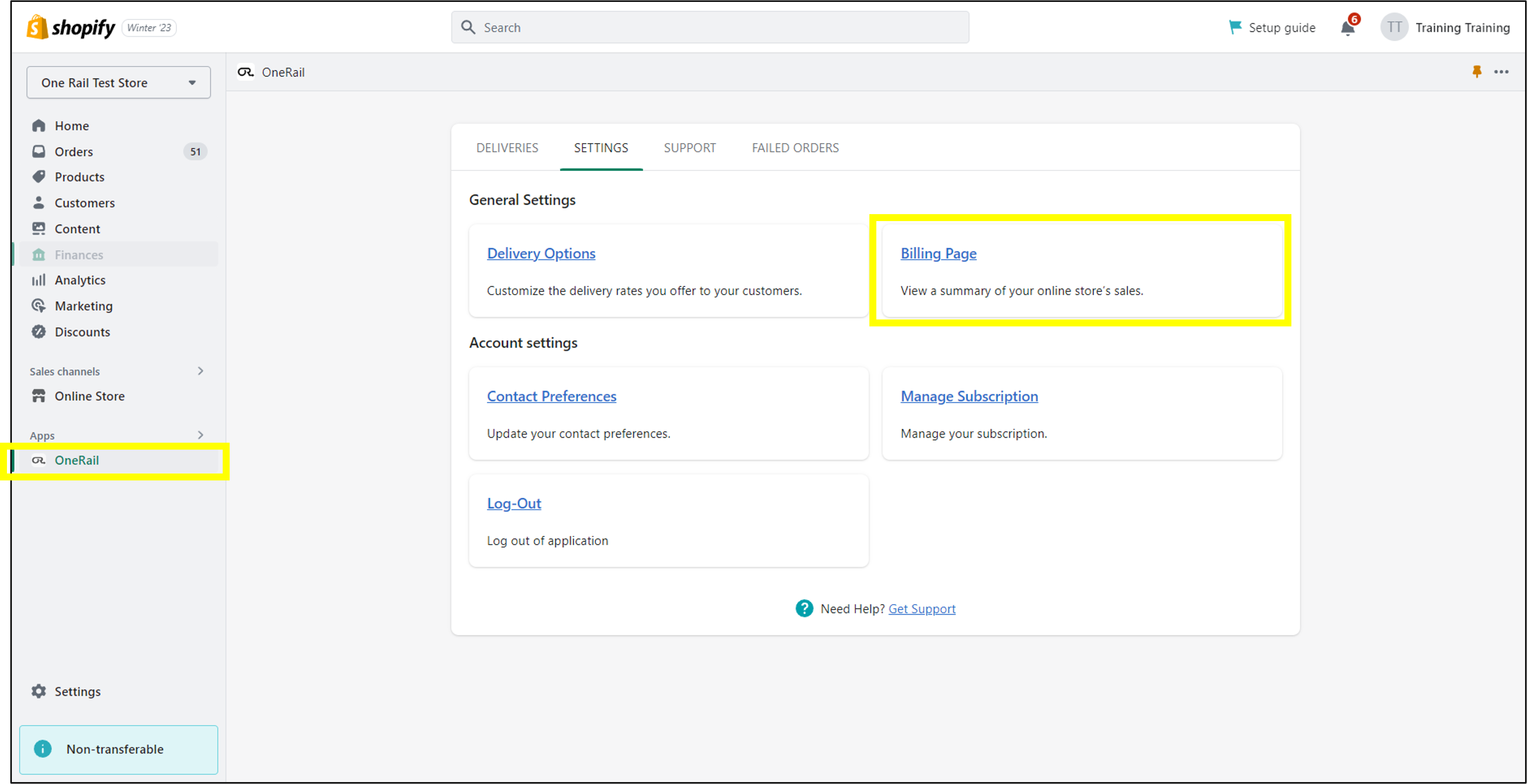Screen dimensions: 1527x784
Task: Expand the Apps section chevron
Action: (x=200, y=435)
